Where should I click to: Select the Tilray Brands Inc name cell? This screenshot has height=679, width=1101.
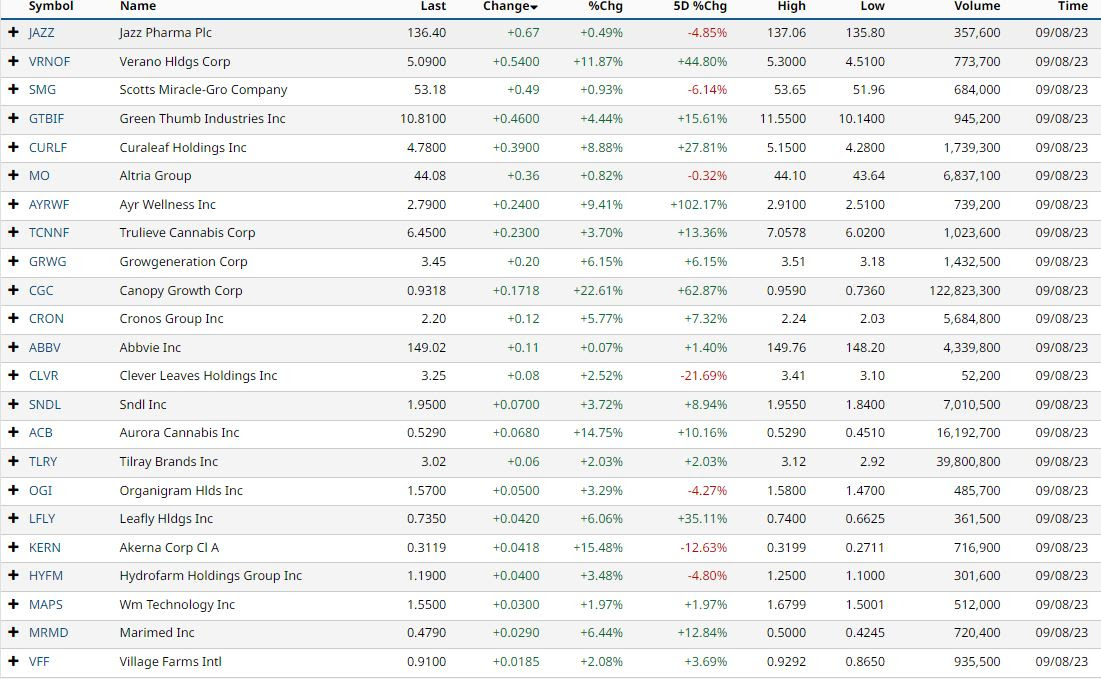click(169, 461)
